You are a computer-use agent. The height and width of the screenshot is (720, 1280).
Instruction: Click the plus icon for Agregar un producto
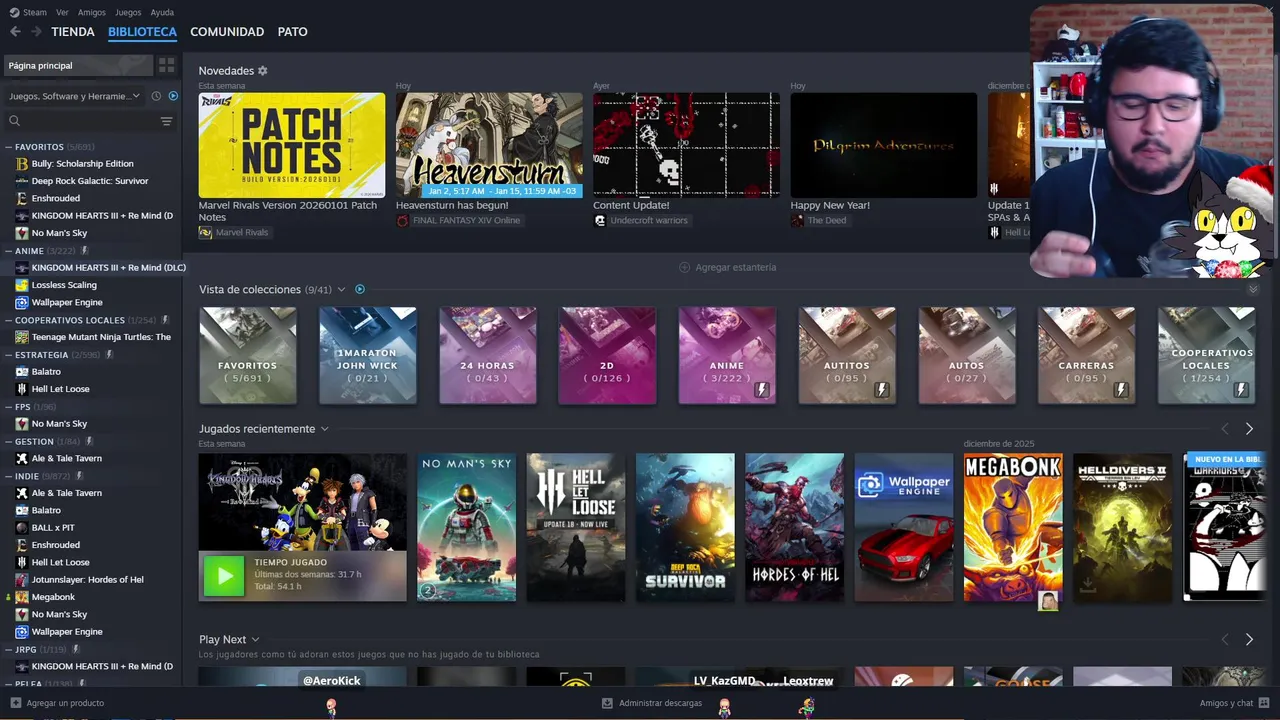[15, 703]
